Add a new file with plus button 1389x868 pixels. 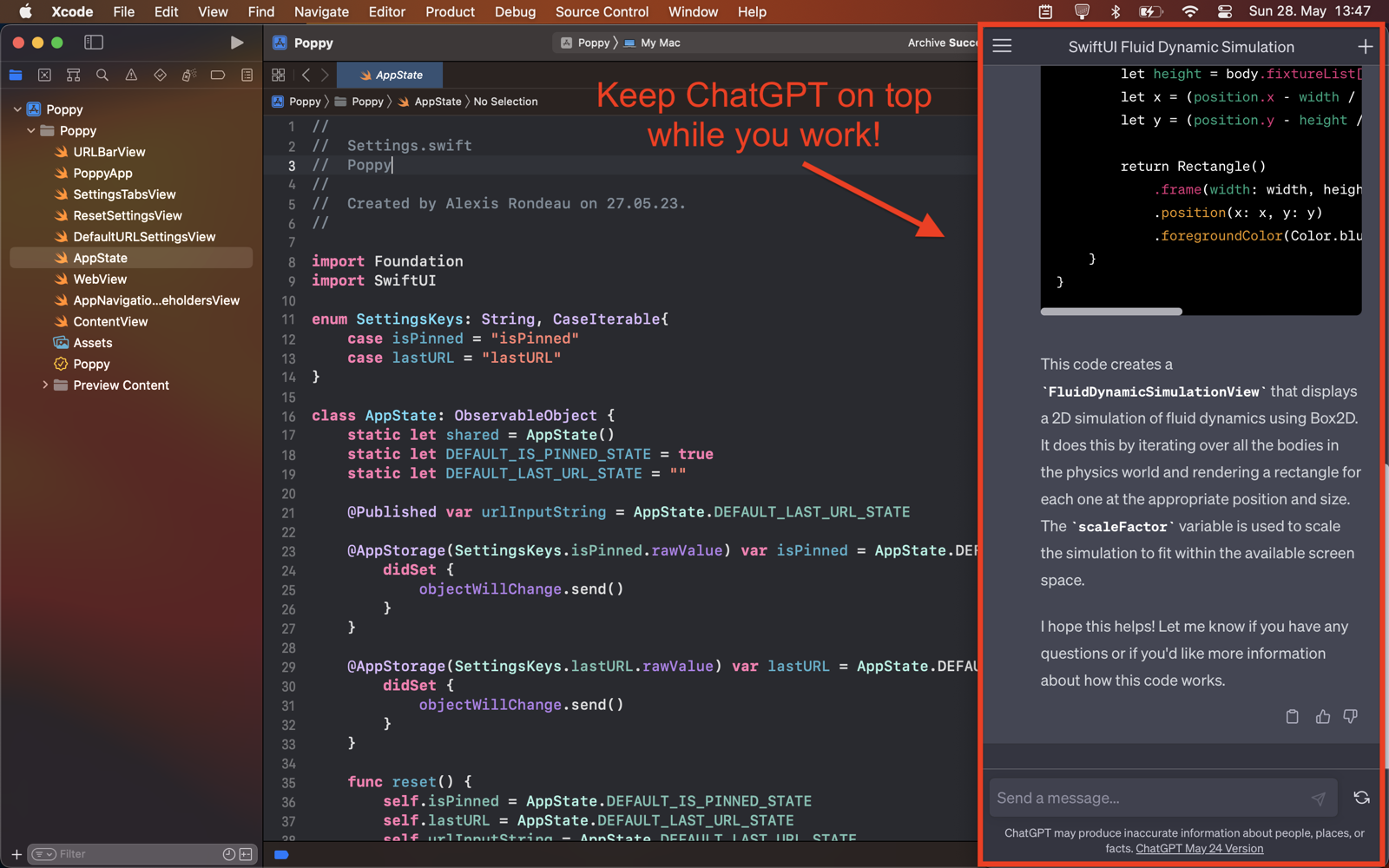(x=16, y=854)
